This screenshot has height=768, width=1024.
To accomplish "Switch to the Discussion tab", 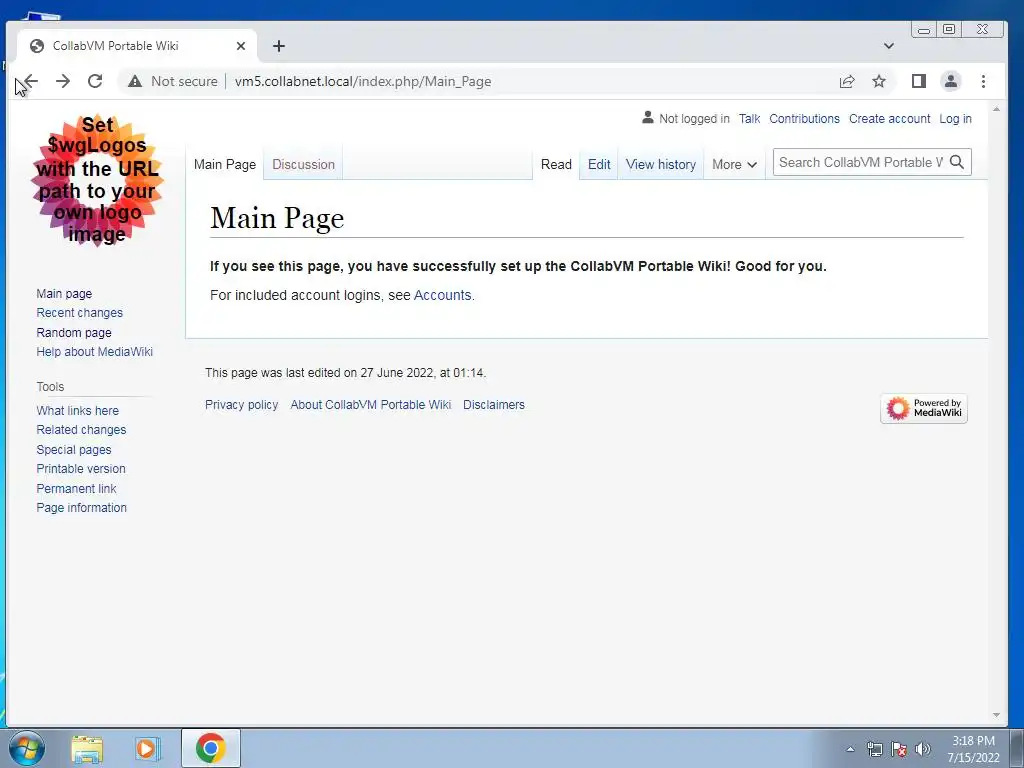I will pos(304,165).
